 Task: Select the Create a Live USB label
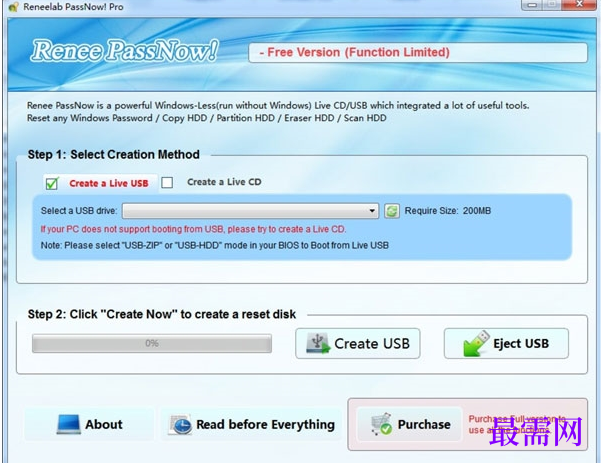click(109, 184)
